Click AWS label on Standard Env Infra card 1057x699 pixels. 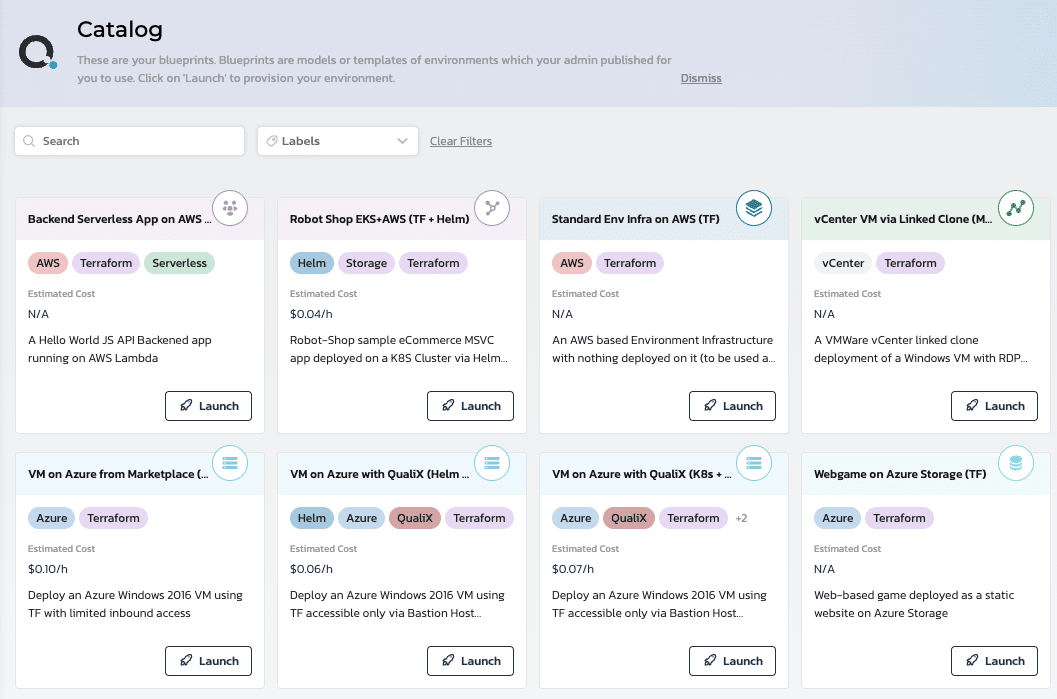[572, 263]
